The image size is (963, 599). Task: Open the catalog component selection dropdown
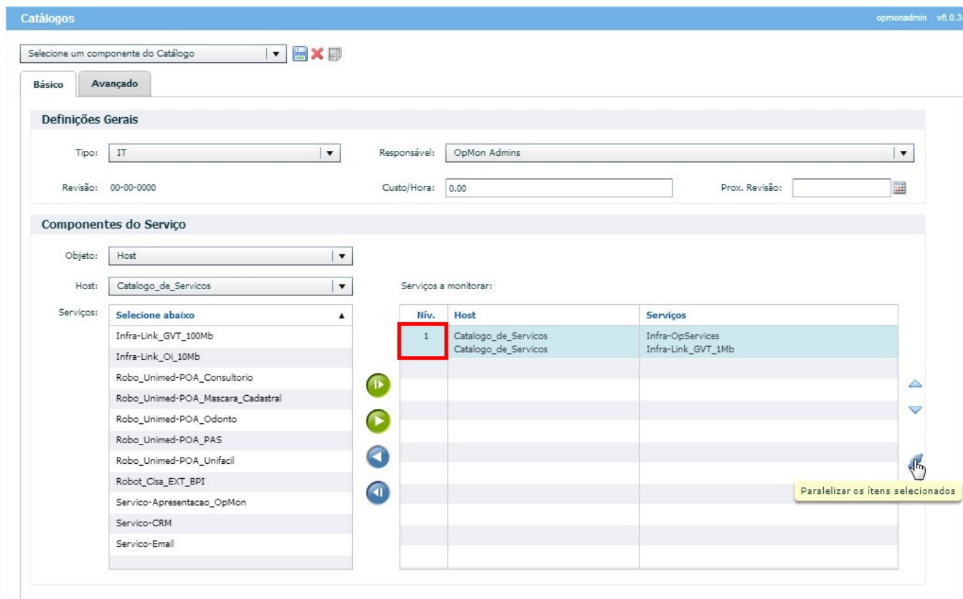[276, 54]
